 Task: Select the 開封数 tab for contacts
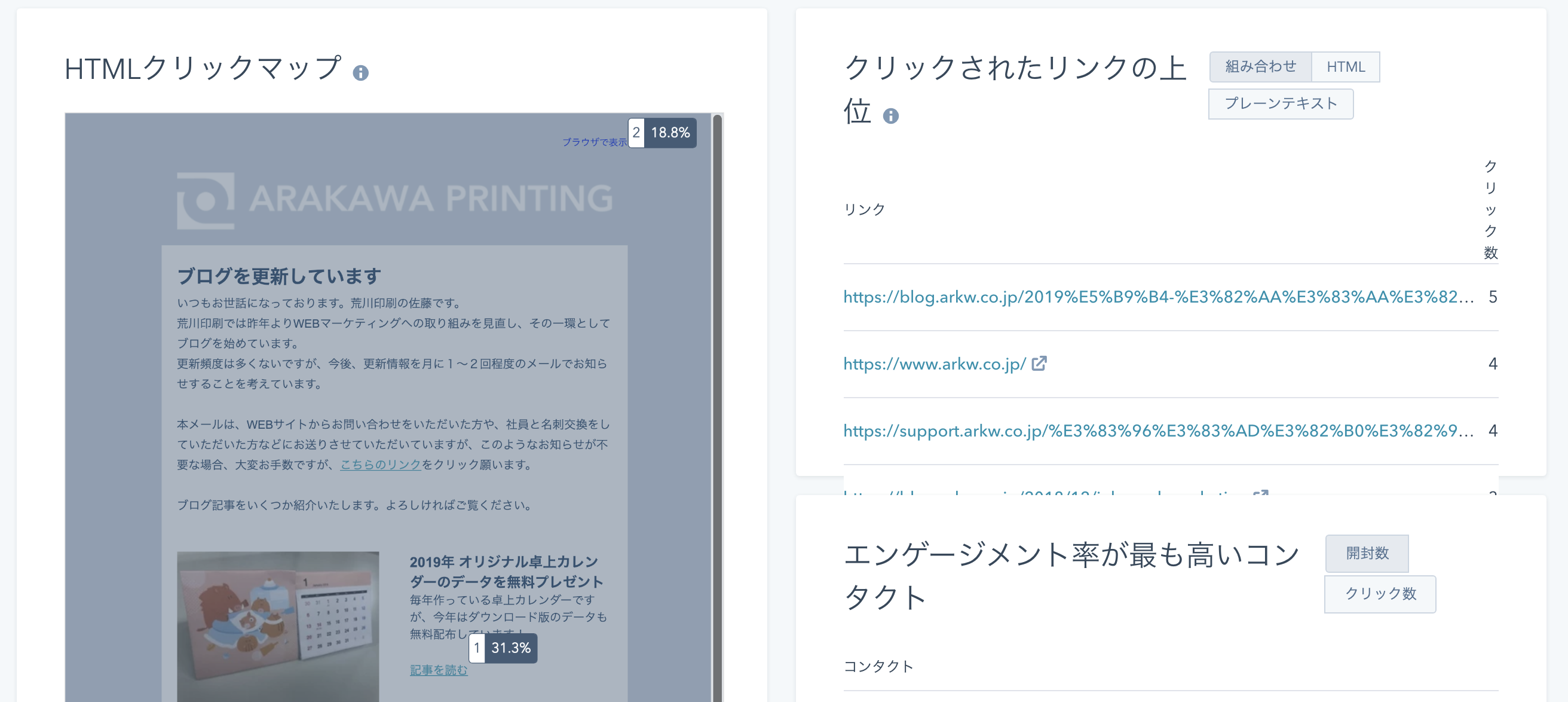click(x=1367, y=553)
